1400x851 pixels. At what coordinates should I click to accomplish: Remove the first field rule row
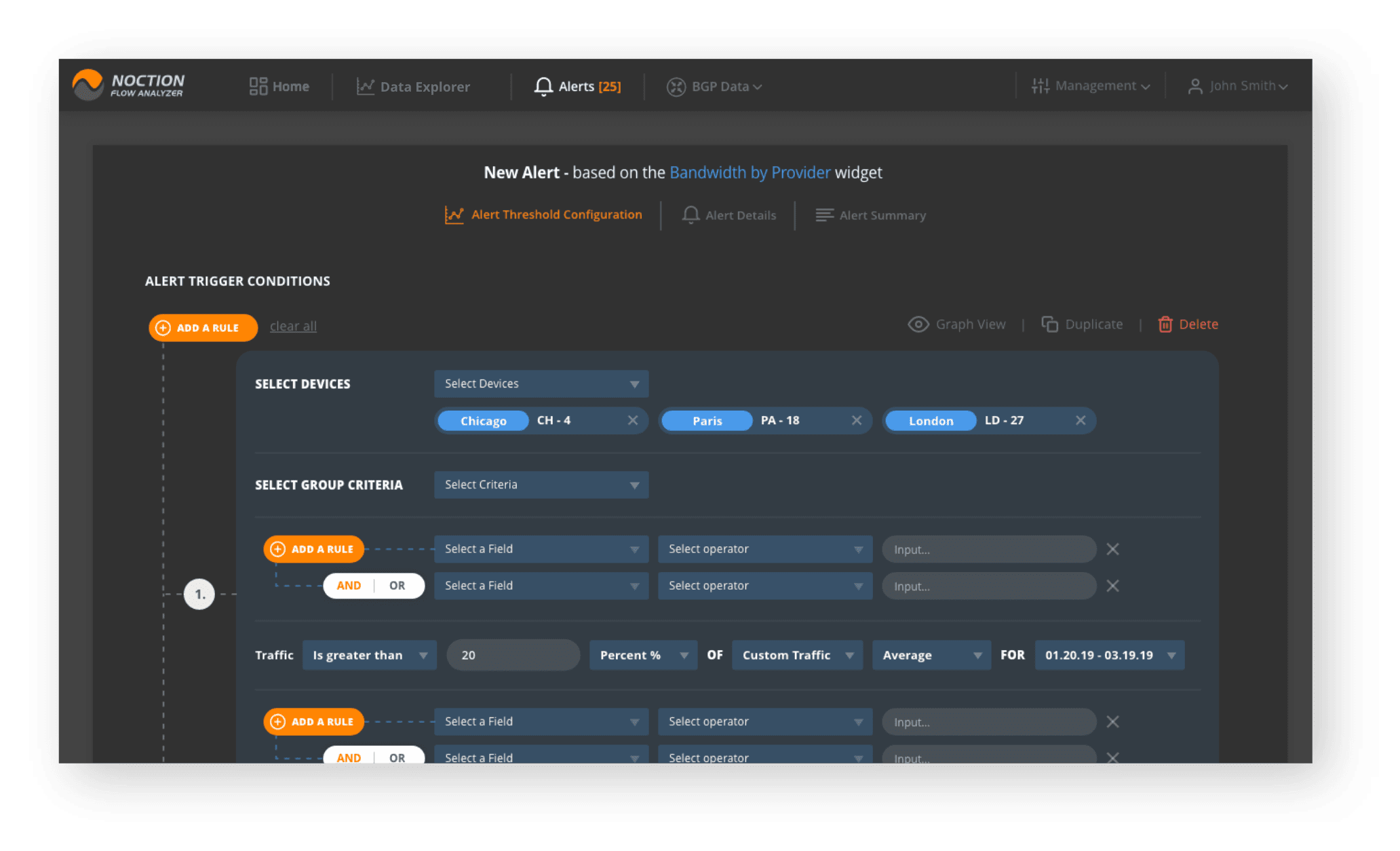[x=1112, y=549]
